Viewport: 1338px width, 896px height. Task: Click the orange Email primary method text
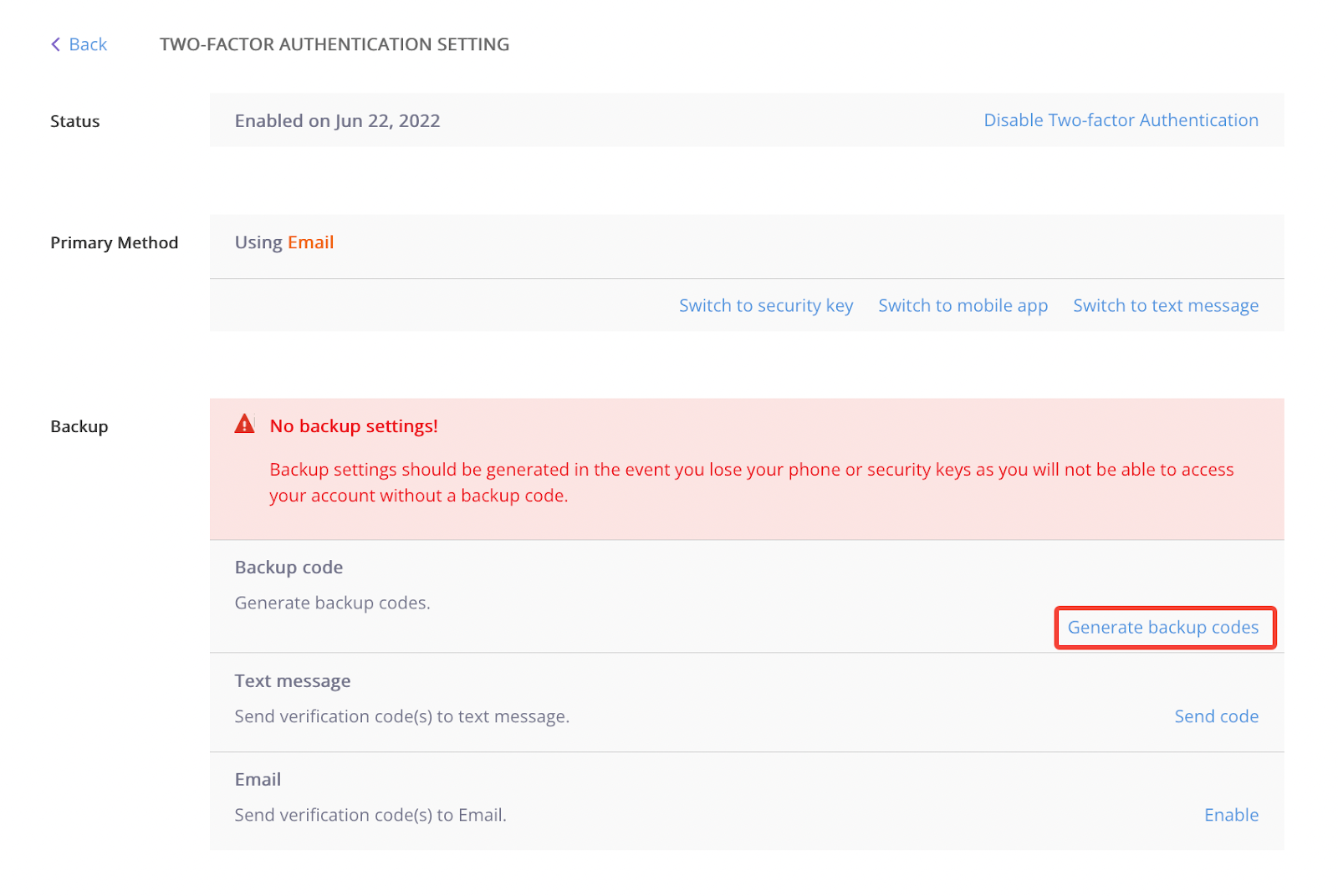310,242
